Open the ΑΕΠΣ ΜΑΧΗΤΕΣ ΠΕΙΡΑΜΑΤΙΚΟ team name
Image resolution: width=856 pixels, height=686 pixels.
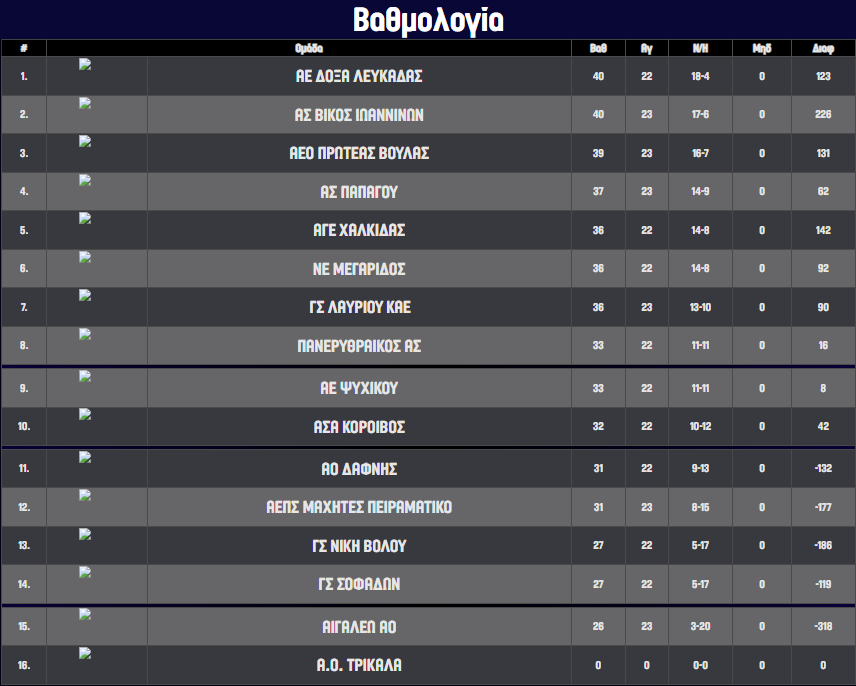pos(359,507)
